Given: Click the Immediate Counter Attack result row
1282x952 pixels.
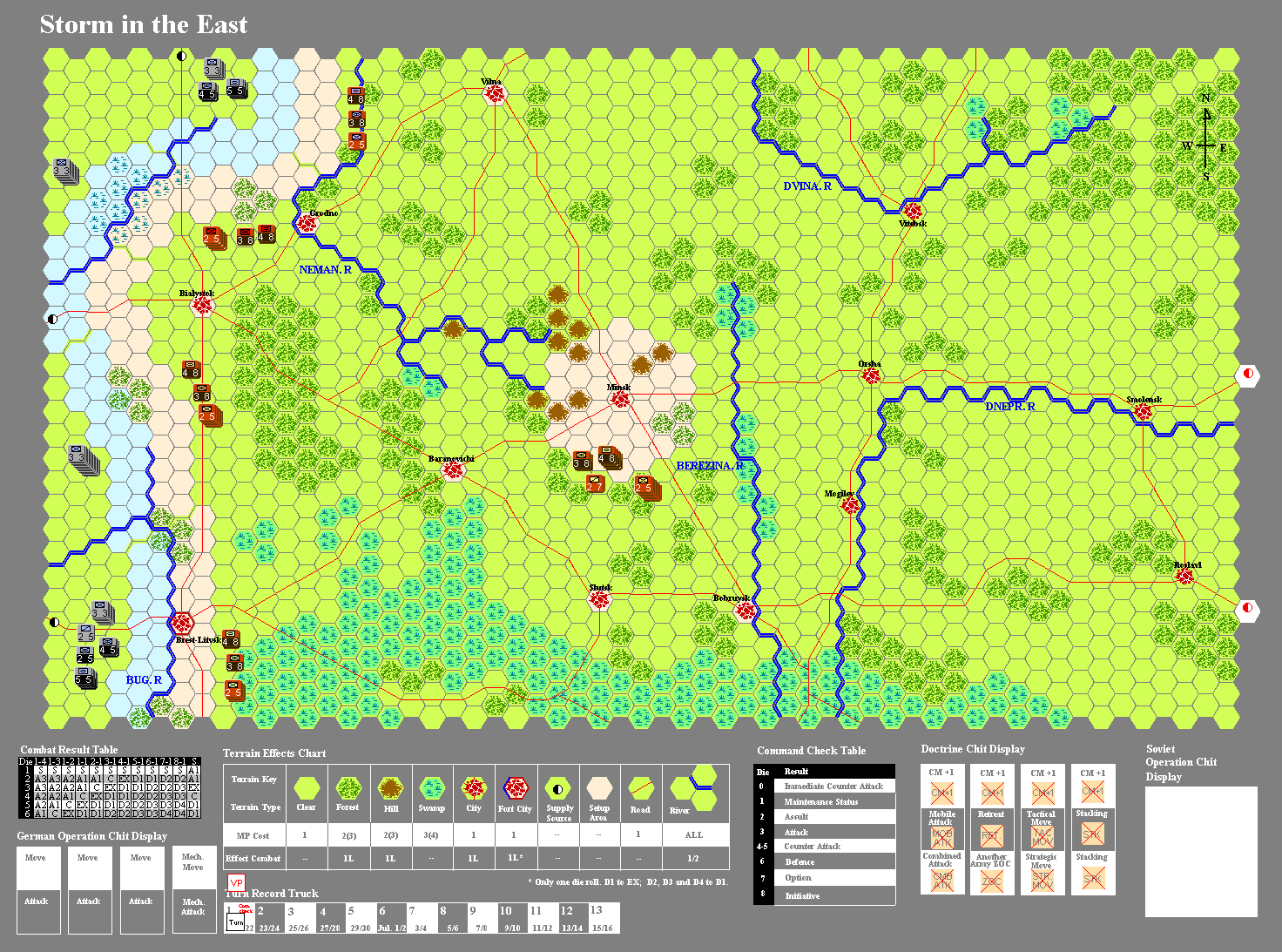Looking at the screenshot, I should (833, 786).
